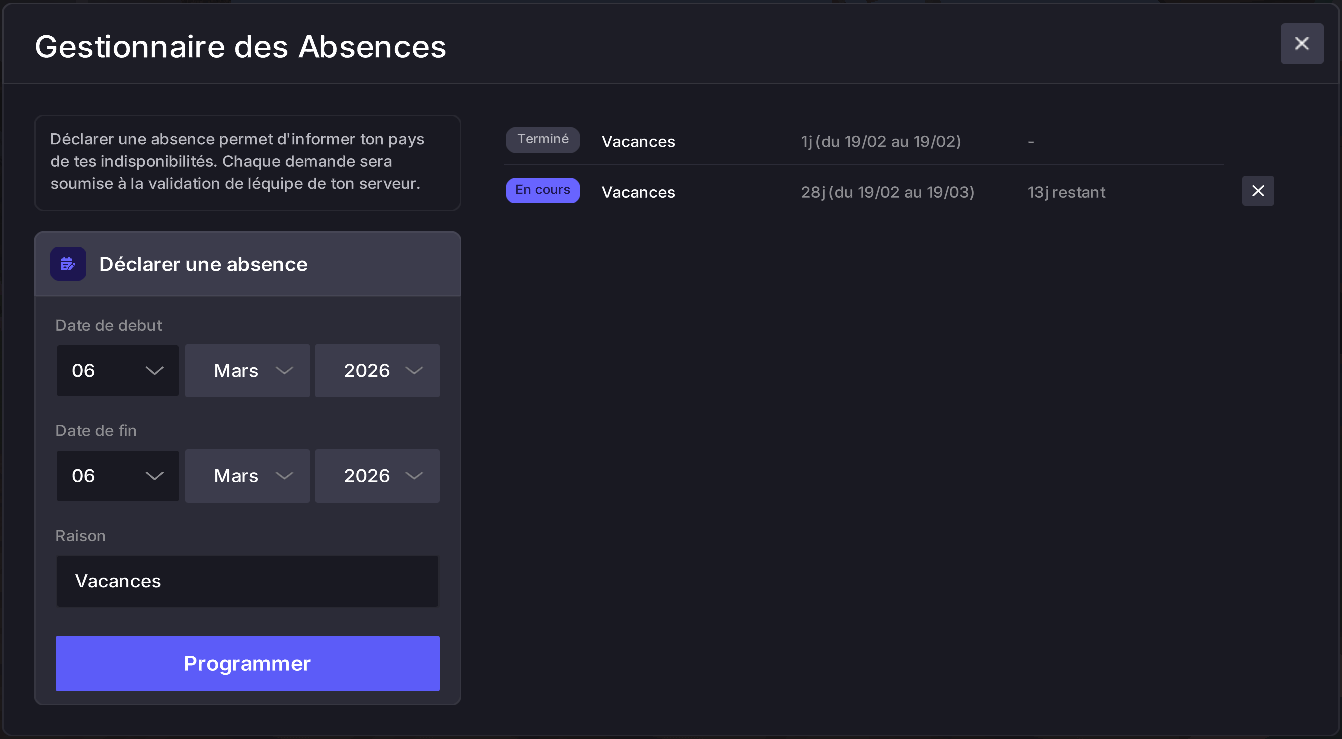
Task: Click the Terminé status badge
Action: (543, 140)
